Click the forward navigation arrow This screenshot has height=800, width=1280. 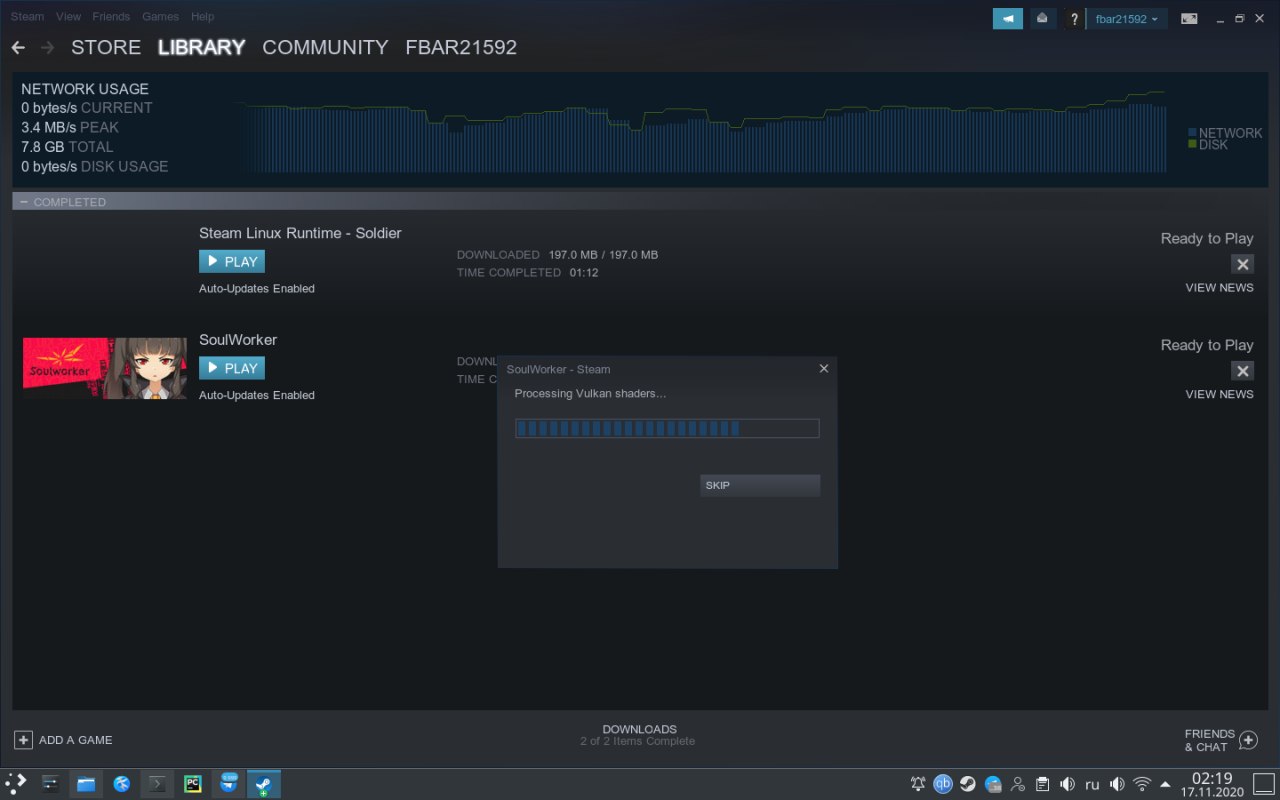coord(47,47)
